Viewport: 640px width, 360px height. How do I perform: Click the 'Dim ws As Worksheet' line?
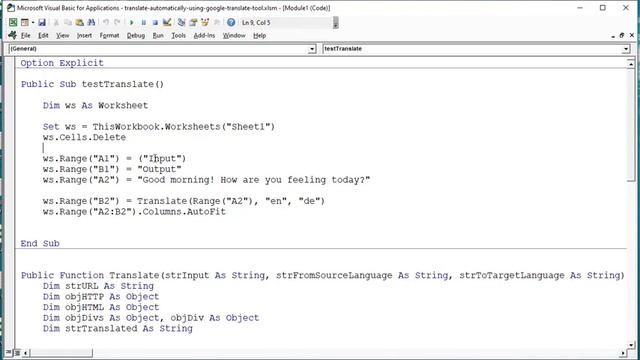click(96, 105)
